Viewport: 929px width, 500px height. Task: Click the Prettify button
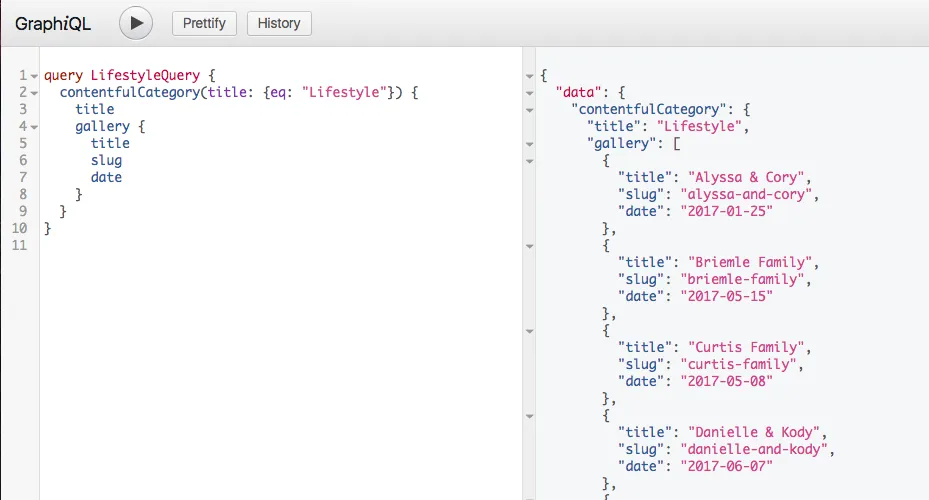[204, 23]
